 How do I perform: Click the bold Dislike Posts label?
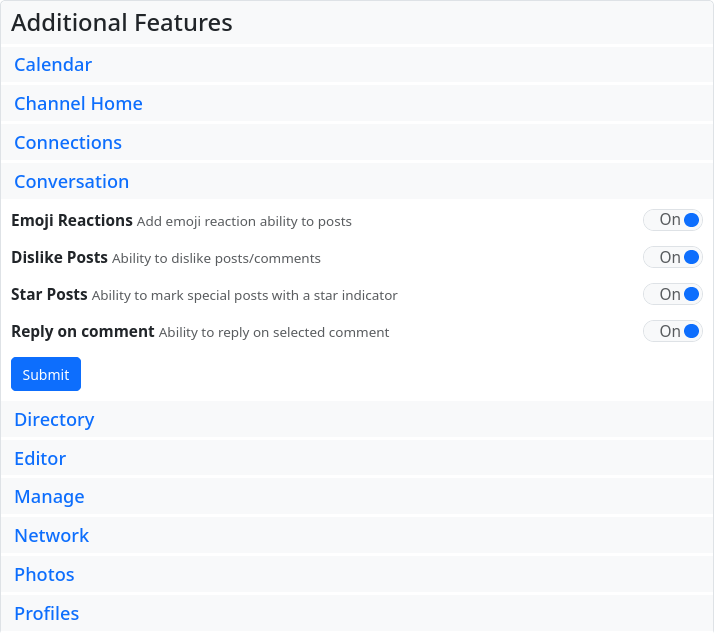click(x=59, y=257)
